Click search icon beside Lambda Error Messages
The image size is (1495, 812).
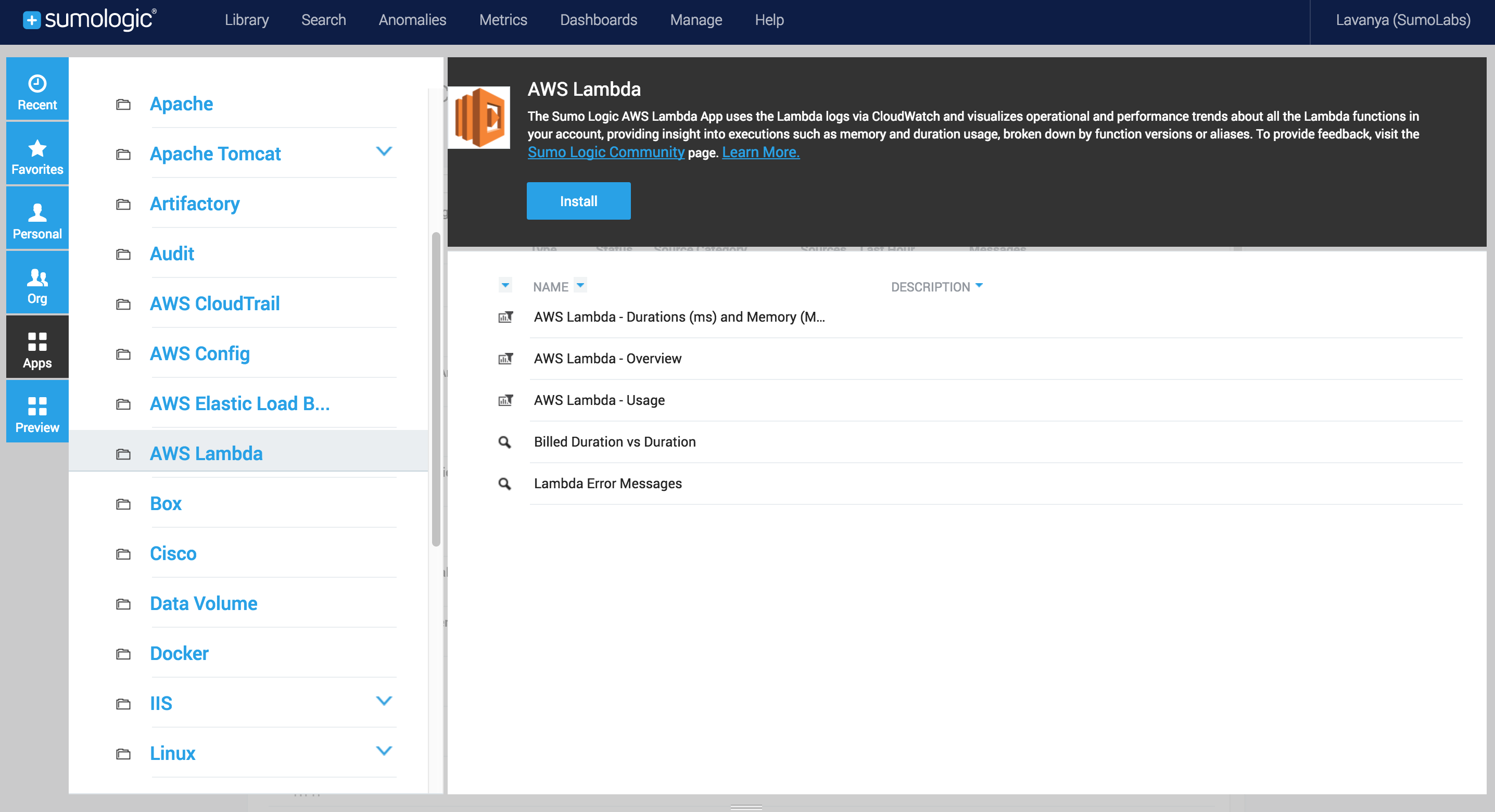505,484
